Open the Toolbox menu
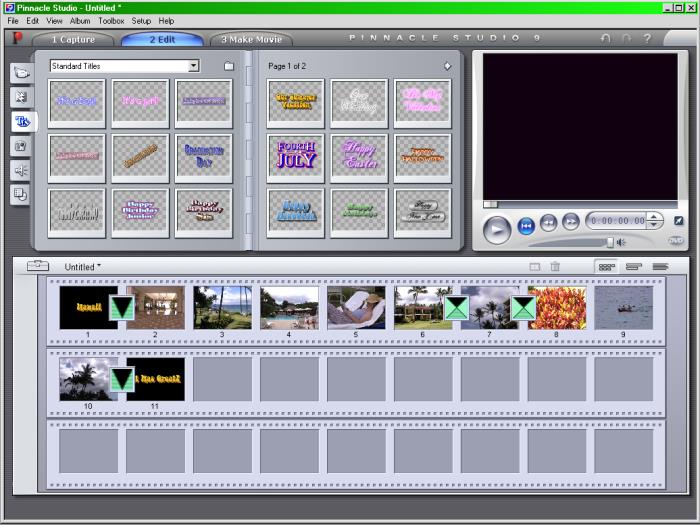The width and height of the screenshot is (700, 525). [x=111, y=21]
